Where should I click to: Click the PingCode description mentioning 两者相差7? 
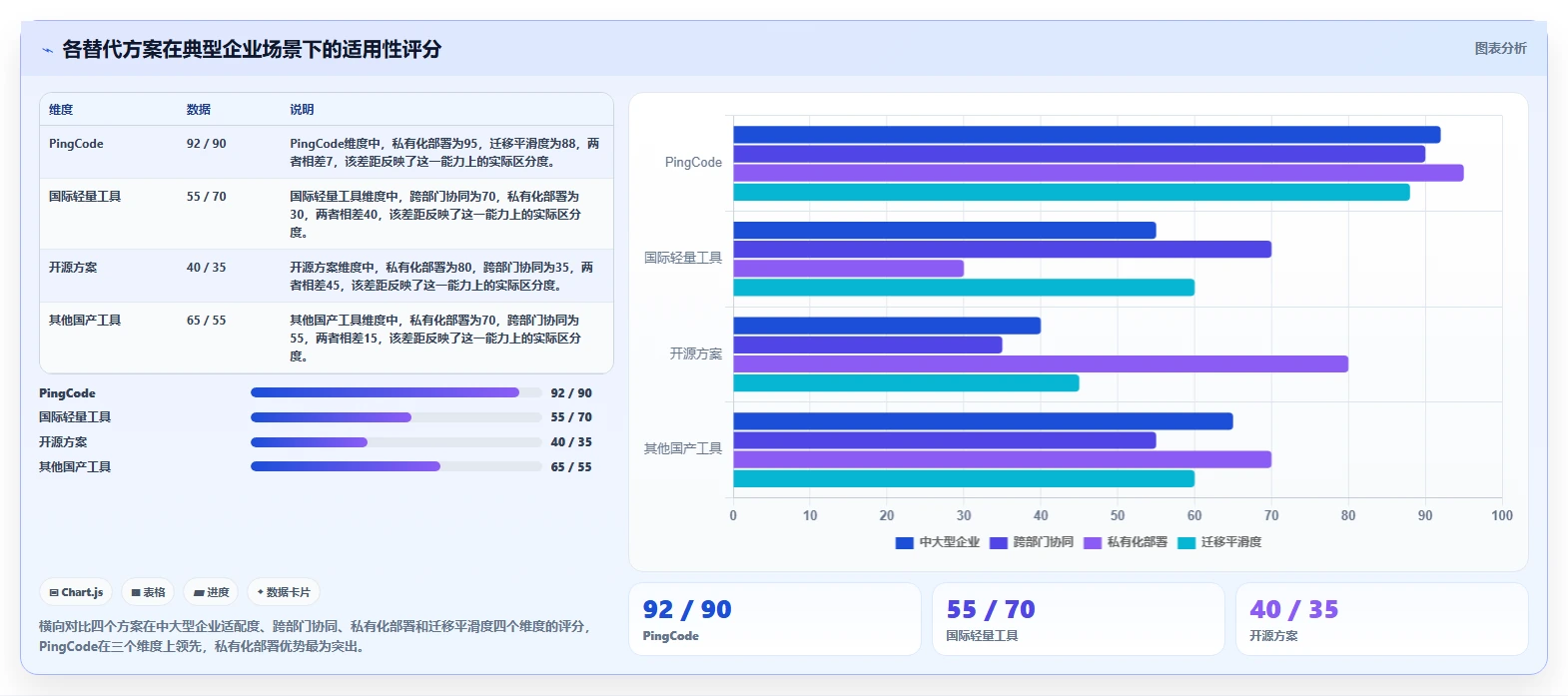[x=444, y=153]
